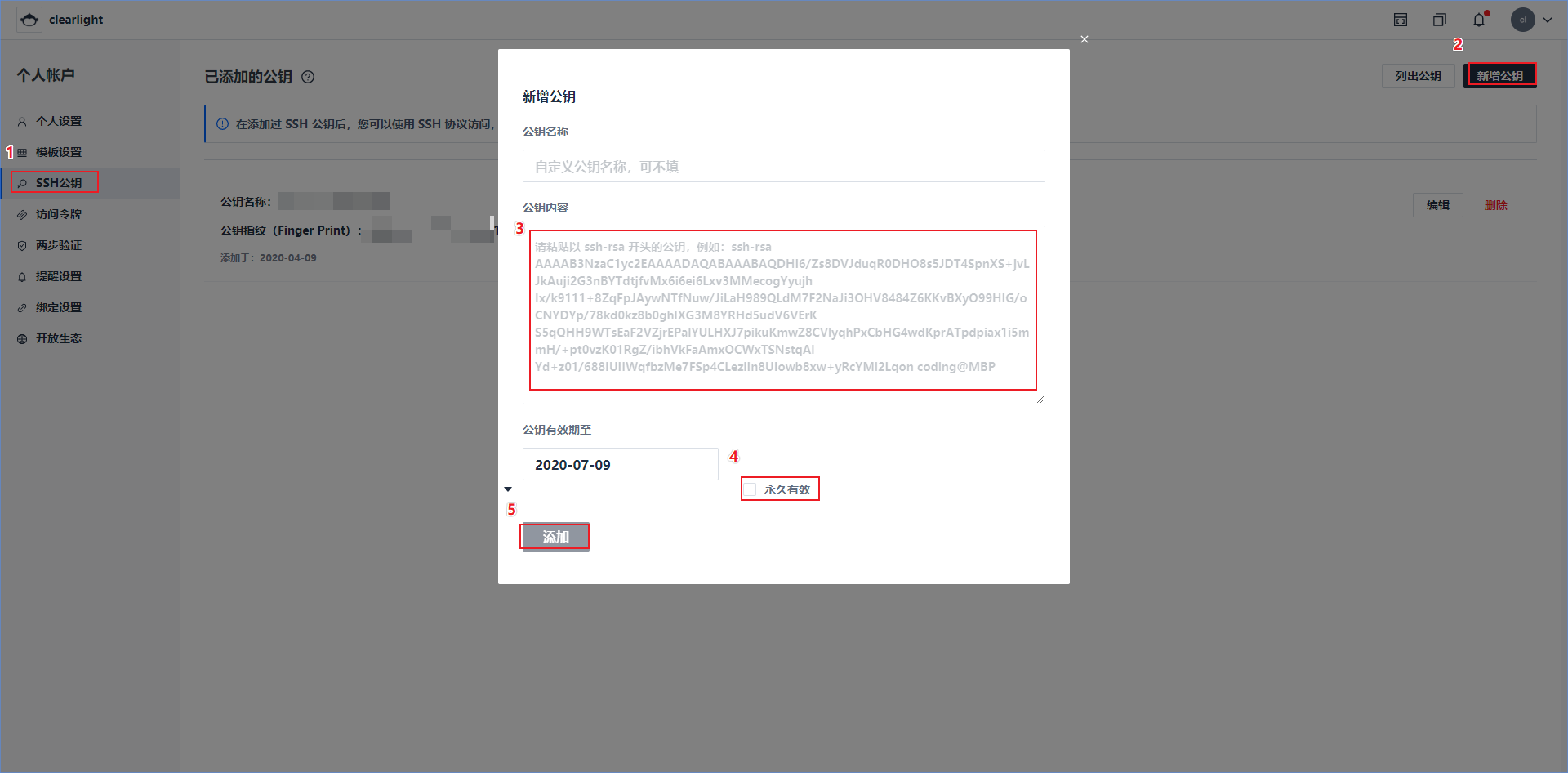Open the workspace panel icon in top bar
The width and height of the screenshot is (1568, 773).
(1401, 20)
